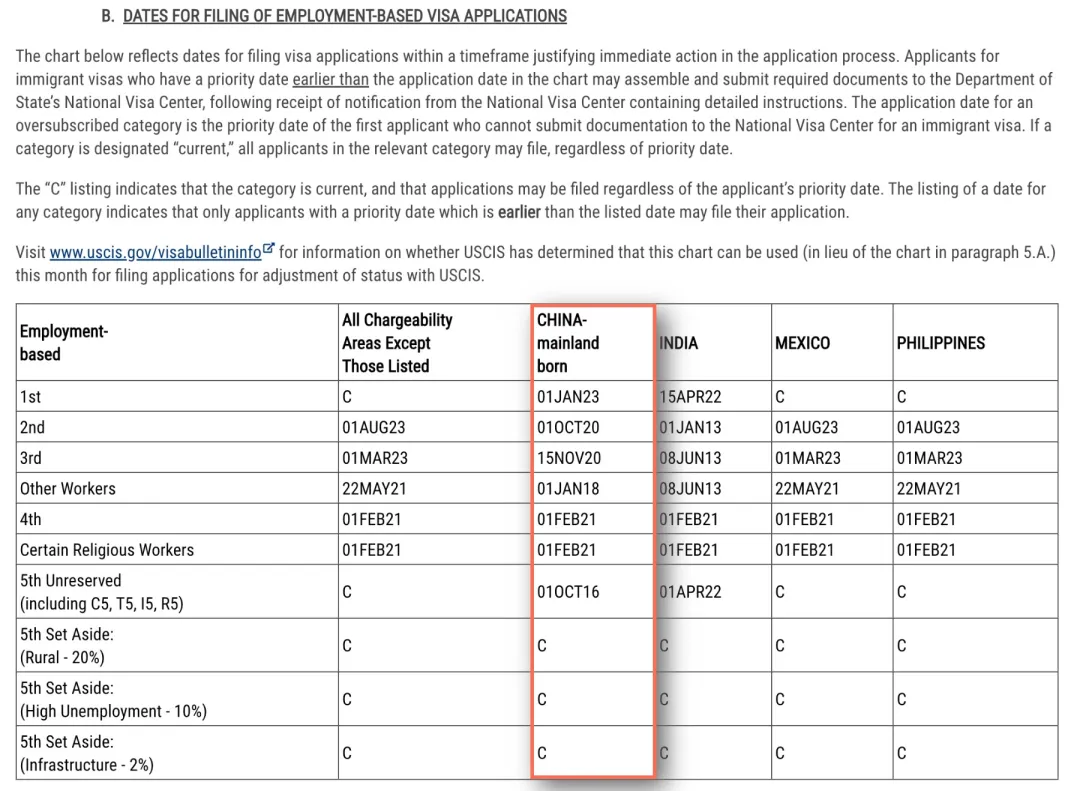Select Philippines' 2nd preference date 01AUG23
1080x791 pixels.
pos(928,427)
